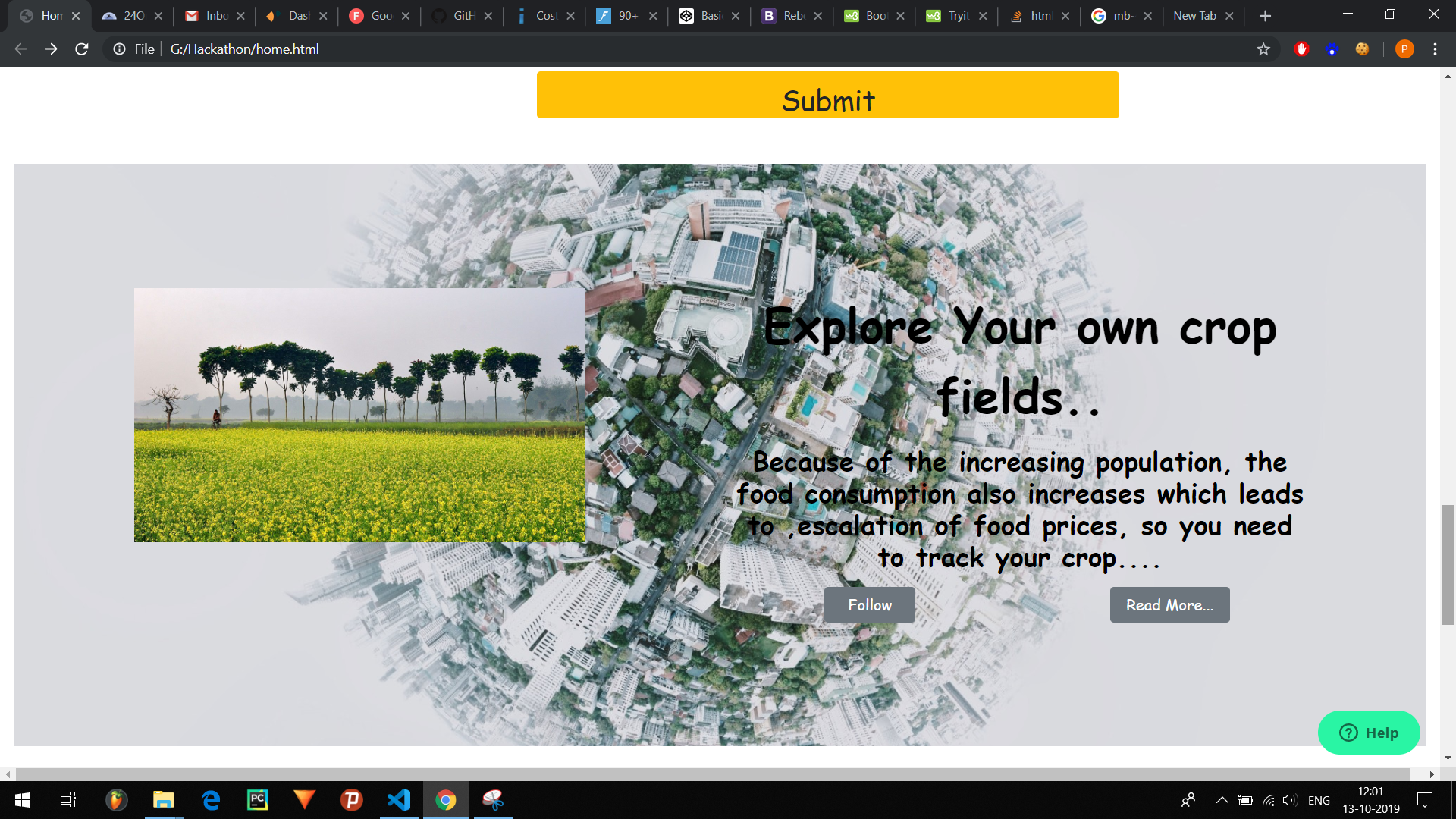Click the Read More... button
This screenshot has width=1456, height=819.
tap(1169, 605)
